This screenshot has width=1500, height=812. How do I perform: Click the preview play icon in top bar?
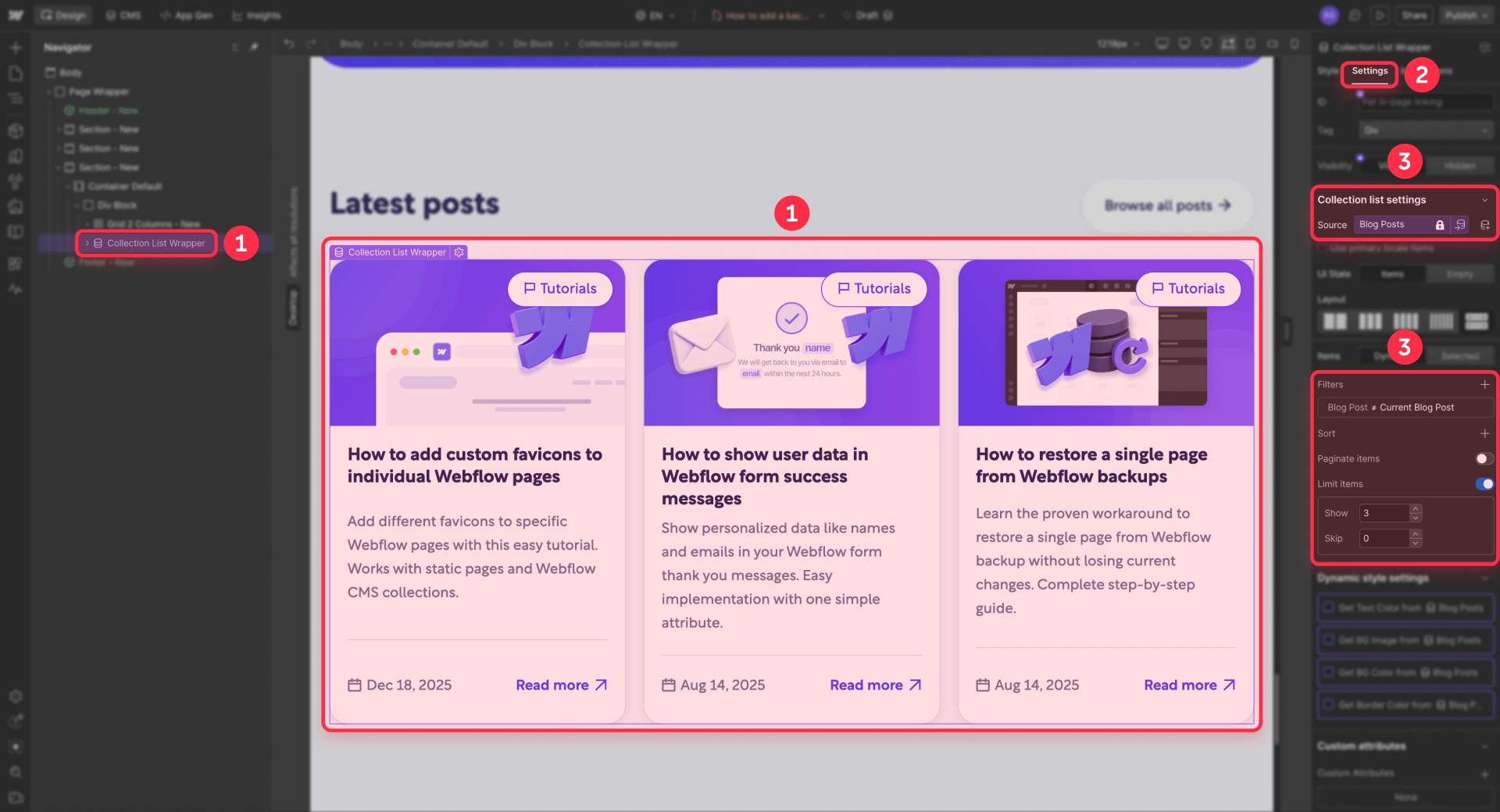pos(1380,15)
